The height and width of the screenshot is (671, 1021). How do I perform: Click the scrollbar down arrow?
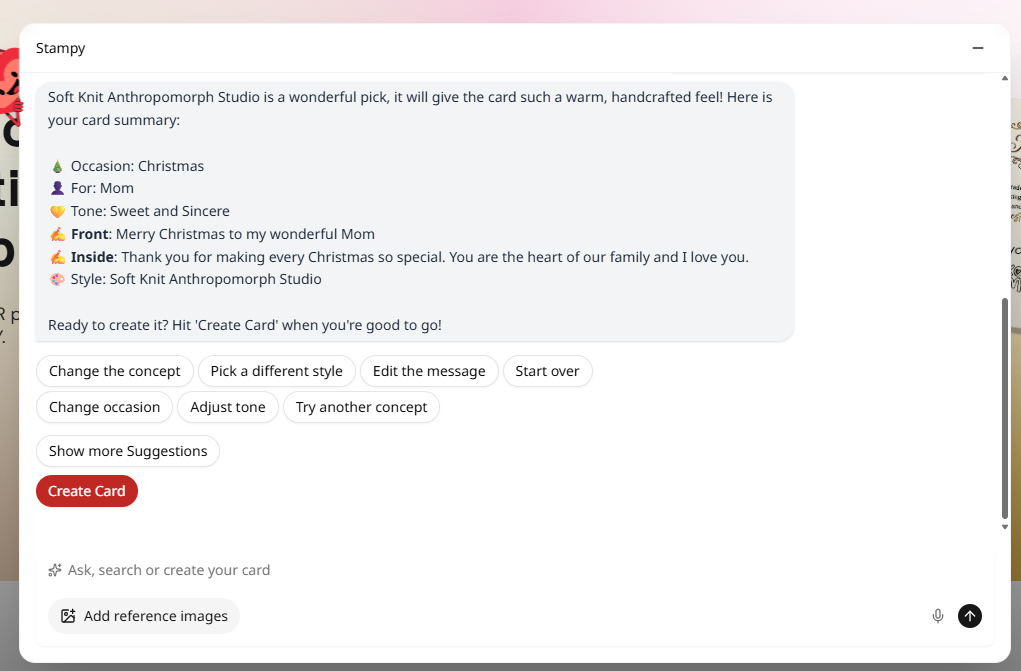click(x=1005, y=527)
